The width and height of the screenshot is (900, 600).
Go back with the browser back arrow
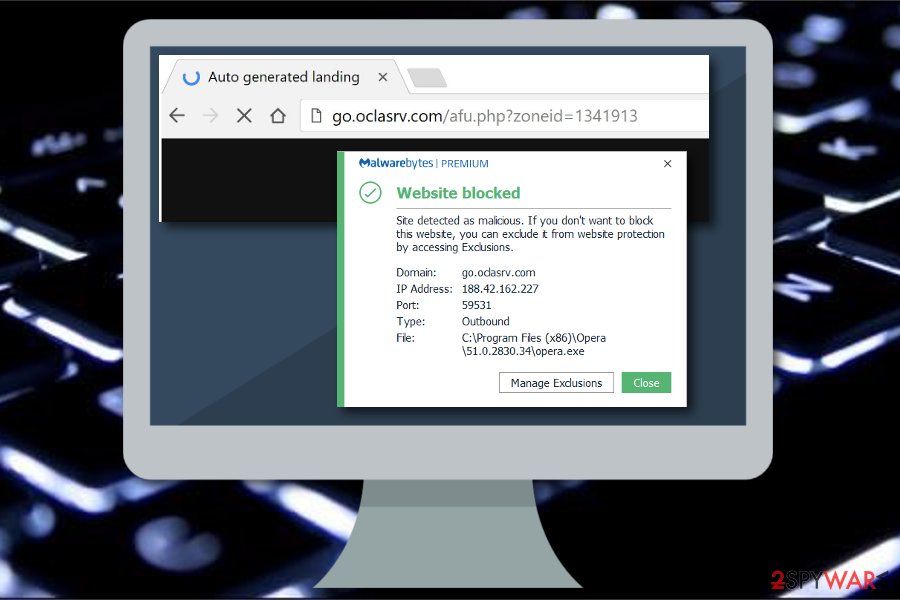pos(177,115)
